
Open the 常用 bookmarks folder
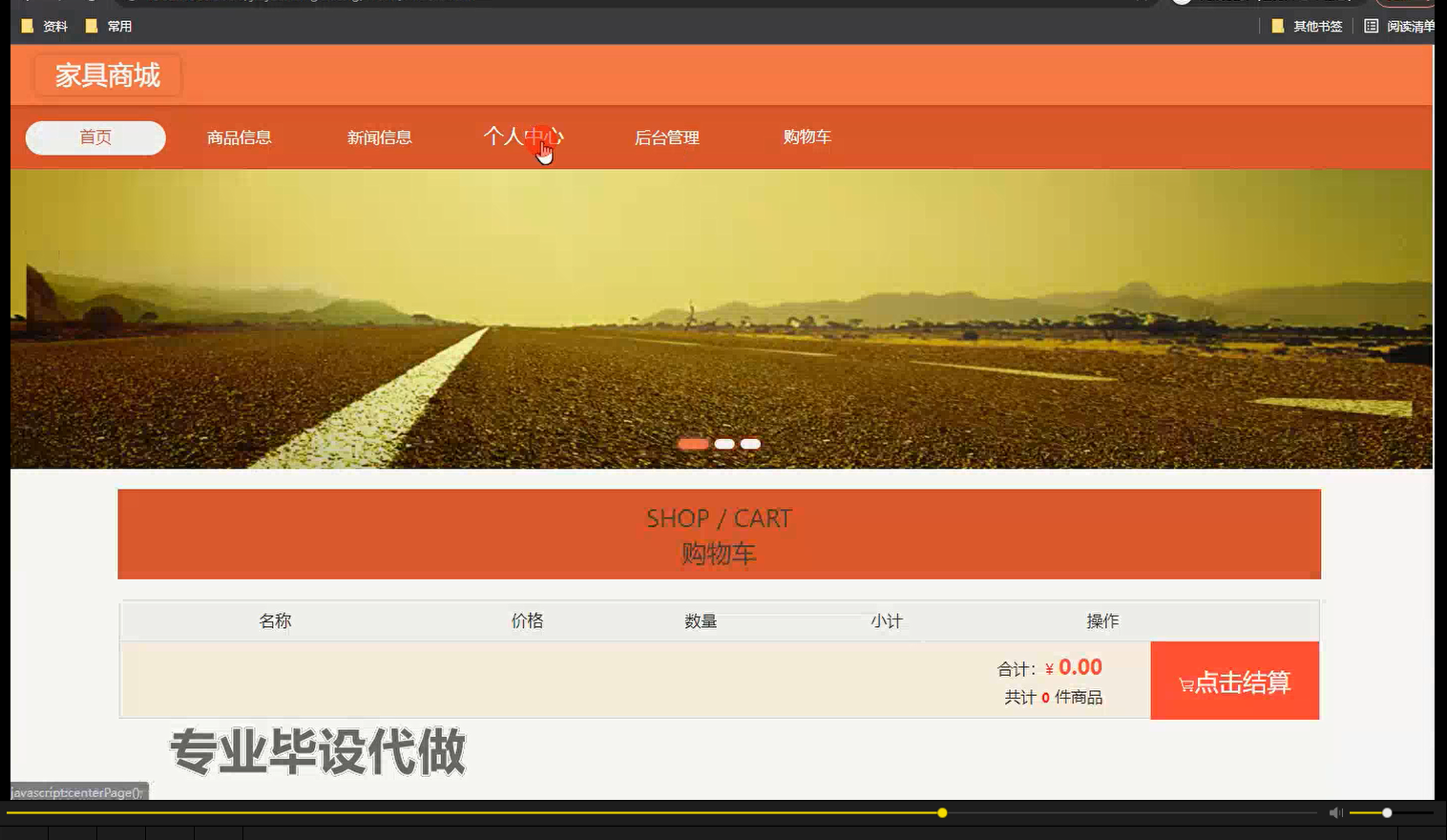pos(109,26)
